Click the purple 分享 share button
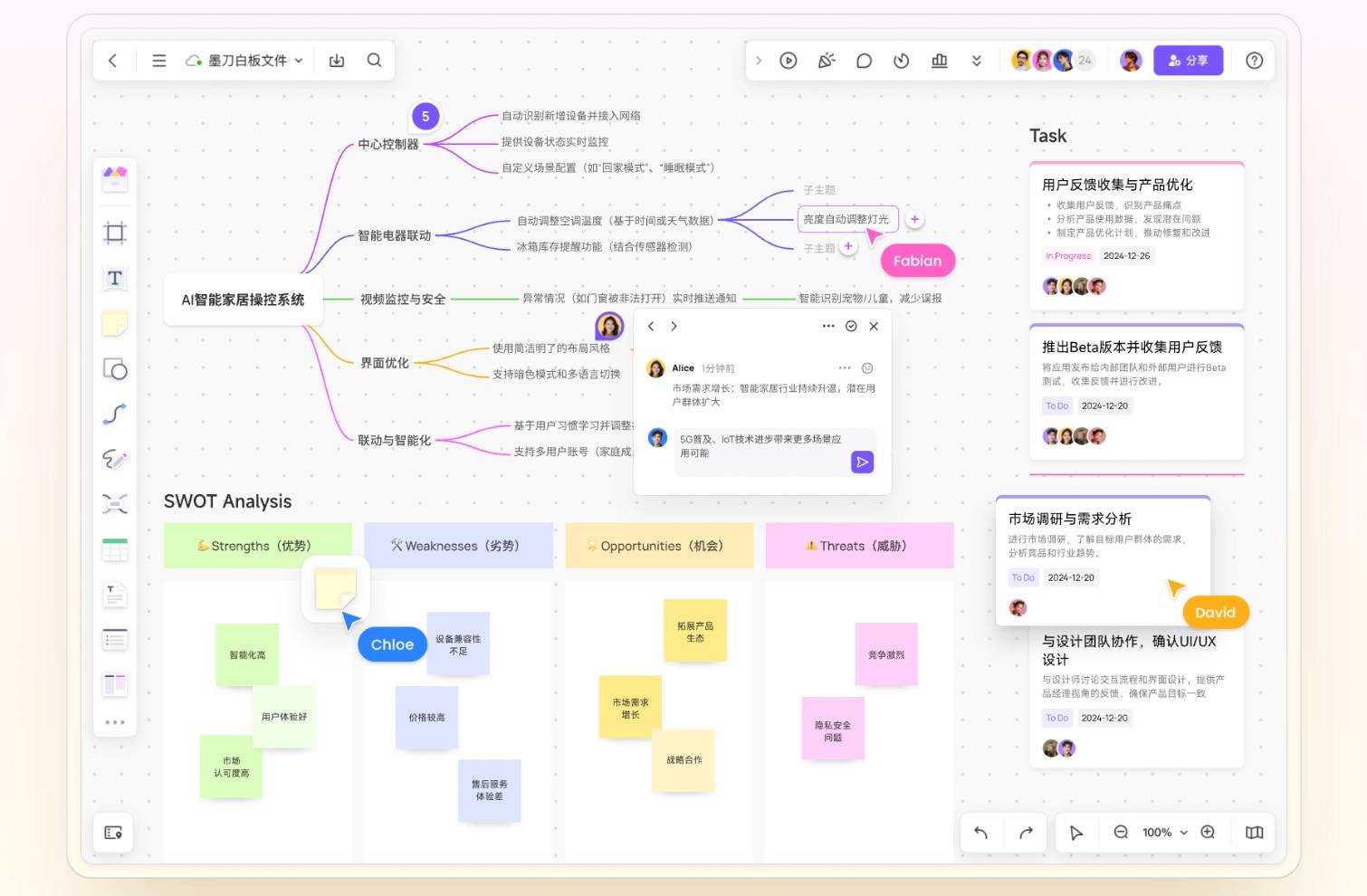 pyautogui.click(x=1188, y=61)
